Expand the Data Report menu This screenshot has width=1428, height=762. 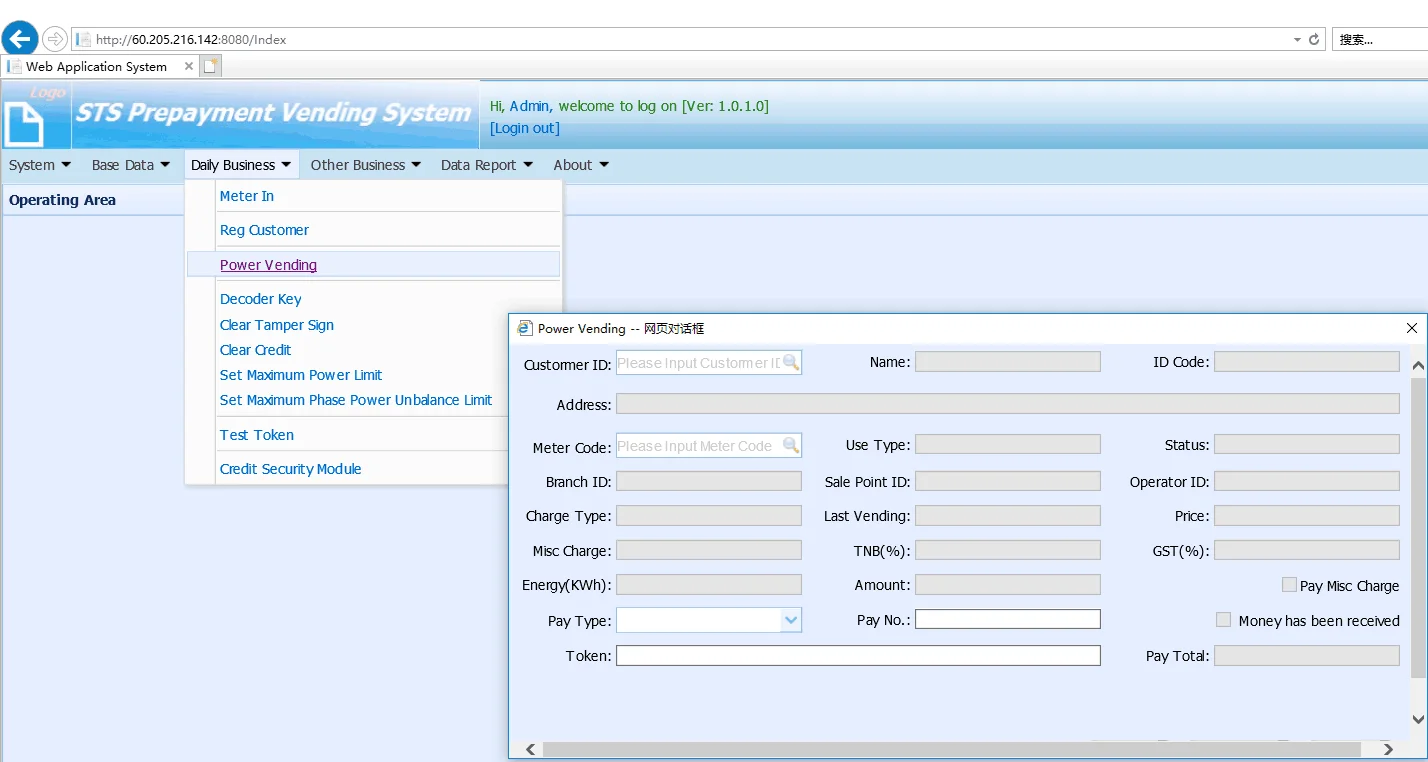tap(486, 165)
